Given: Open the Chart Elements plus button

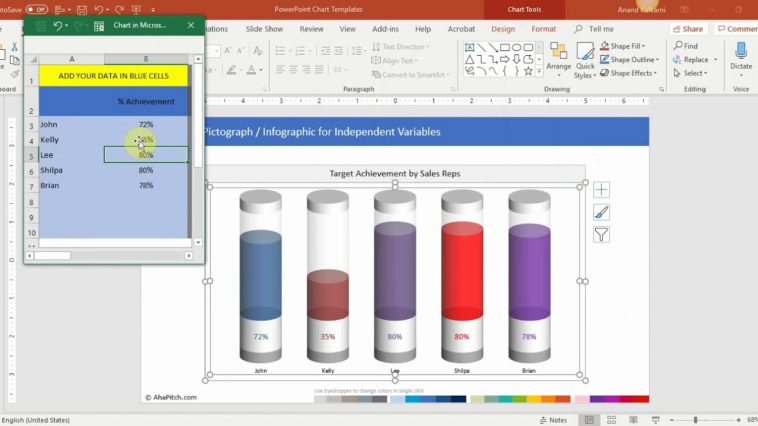Looking at the screenshot, I should 601,190.
